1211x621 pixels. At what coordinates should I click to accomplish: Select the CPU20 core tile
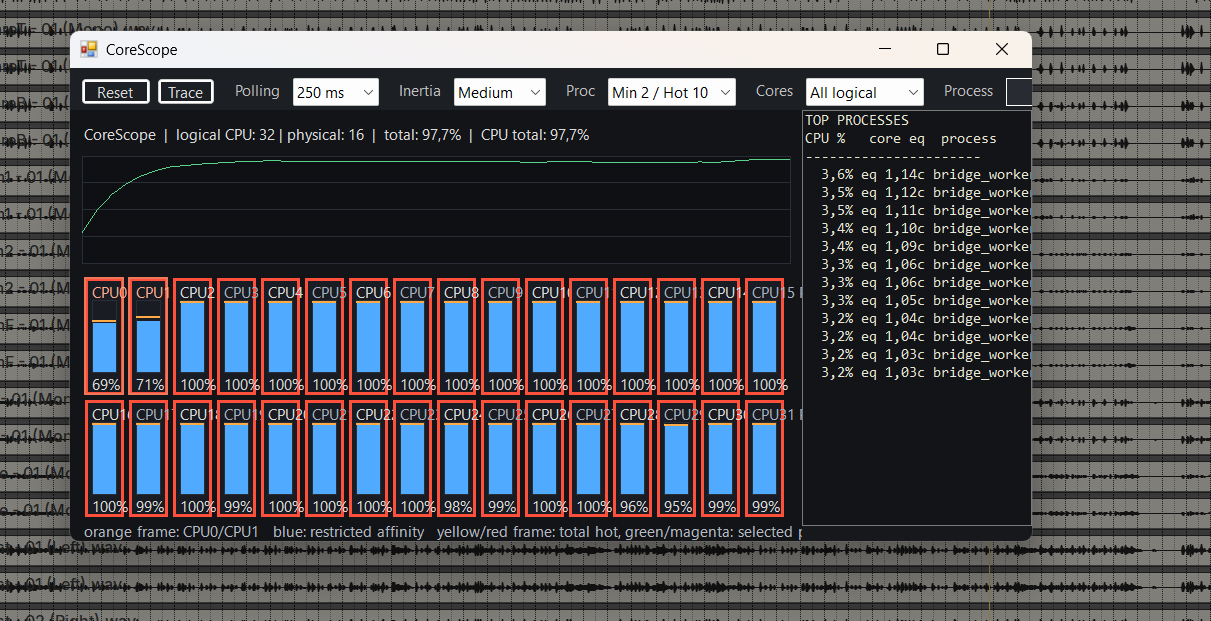click(281, 458)
